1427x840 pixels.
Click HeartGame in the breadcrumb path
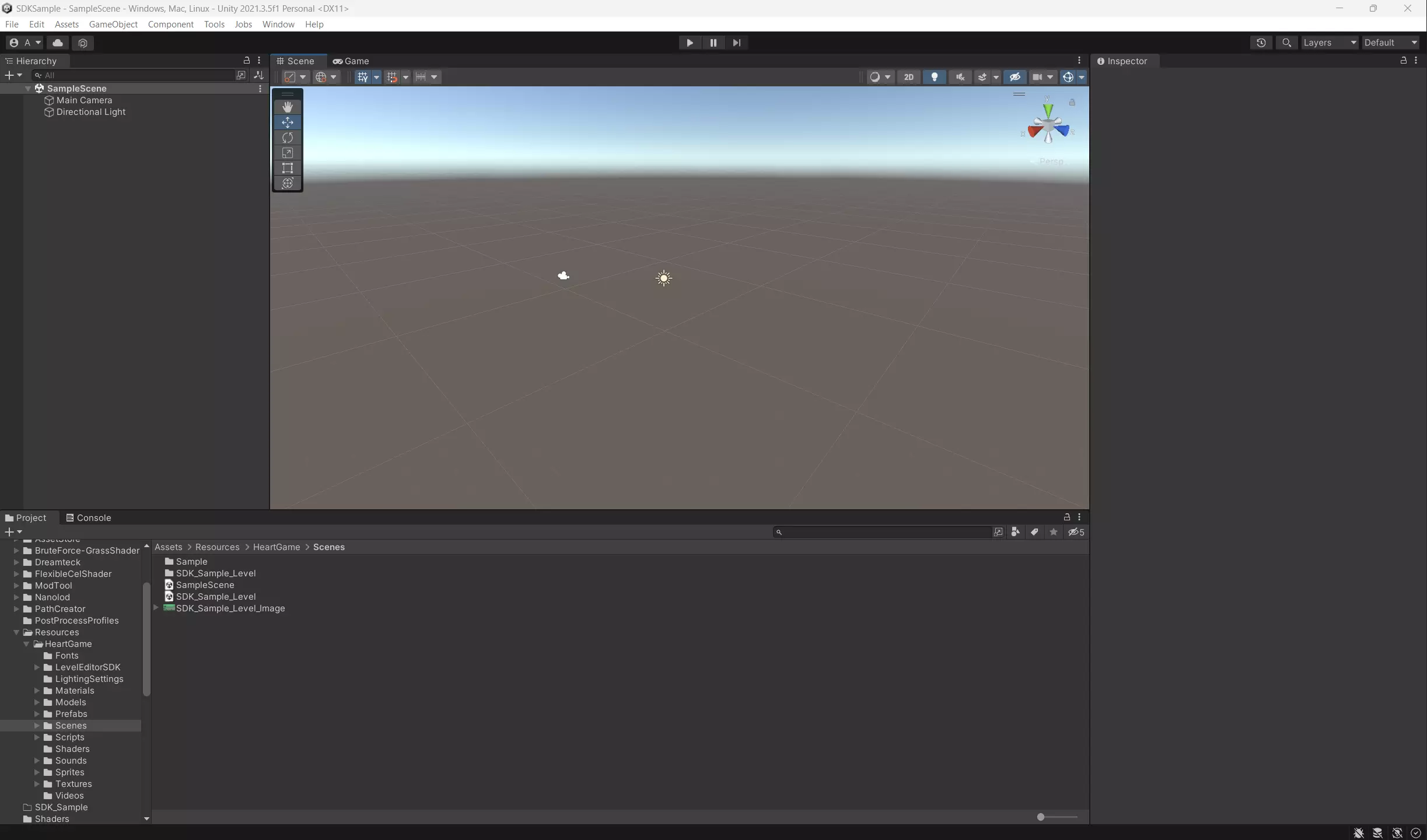point(276,547)
